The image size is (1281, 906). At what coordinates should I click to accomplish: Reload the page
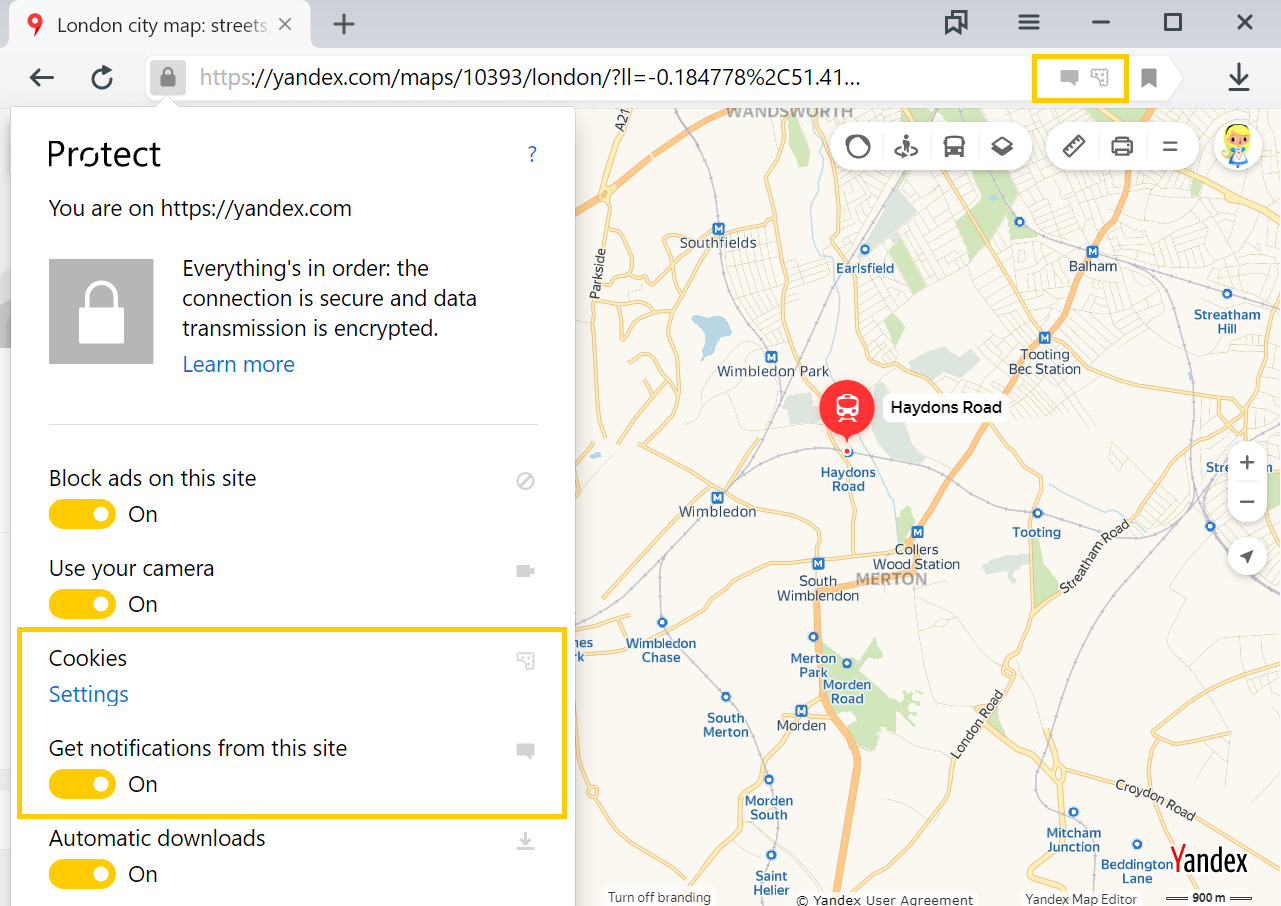point(102,78)
